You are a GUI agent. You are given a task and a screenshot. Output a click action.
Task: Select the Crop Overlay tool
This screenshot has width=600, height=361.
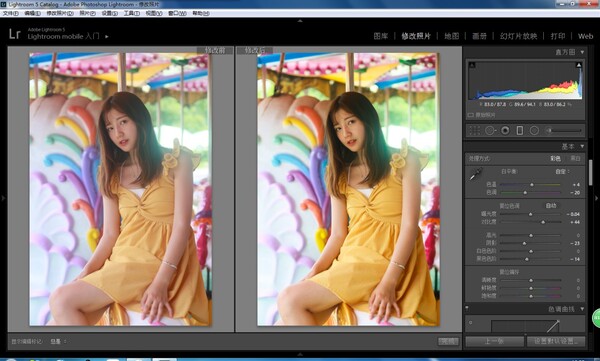[x=474, y=131]
